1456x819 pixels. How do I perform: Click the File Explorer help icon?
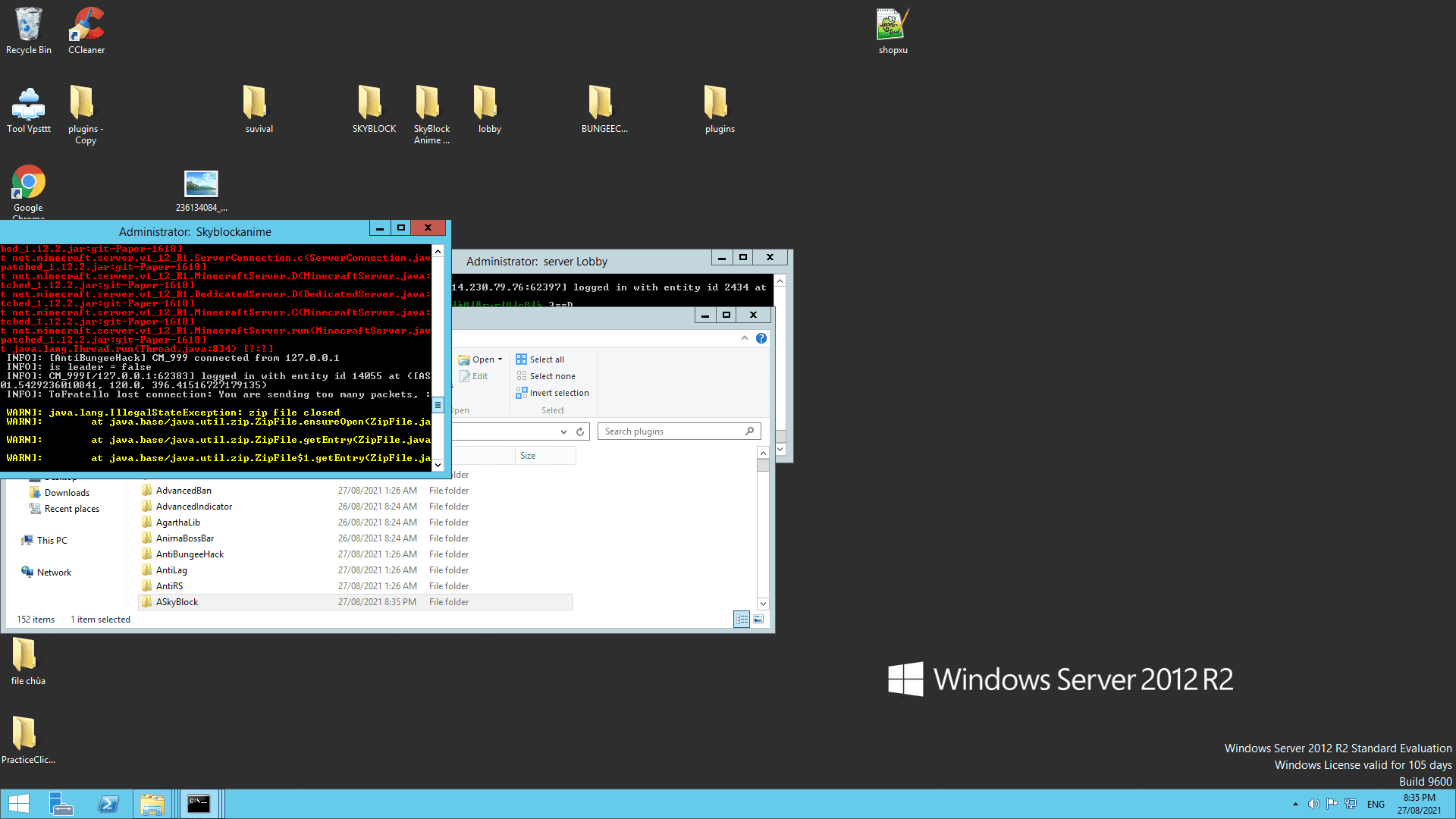(761, 338)
